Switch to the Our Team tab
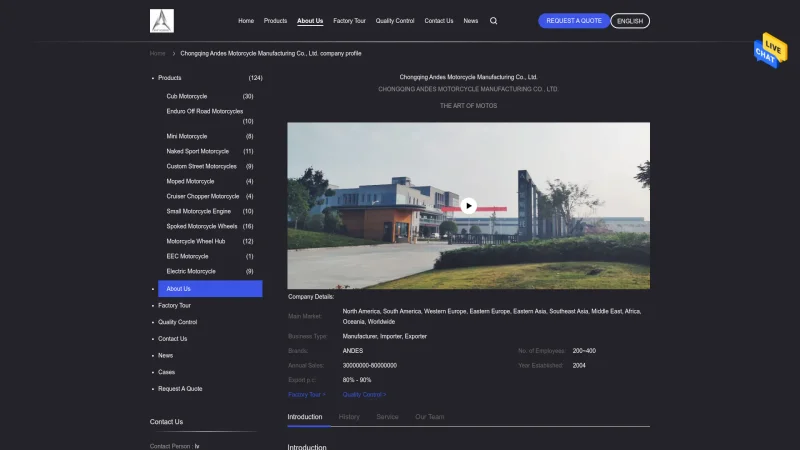This screenshot has width=800, height=450. [430, 417]
